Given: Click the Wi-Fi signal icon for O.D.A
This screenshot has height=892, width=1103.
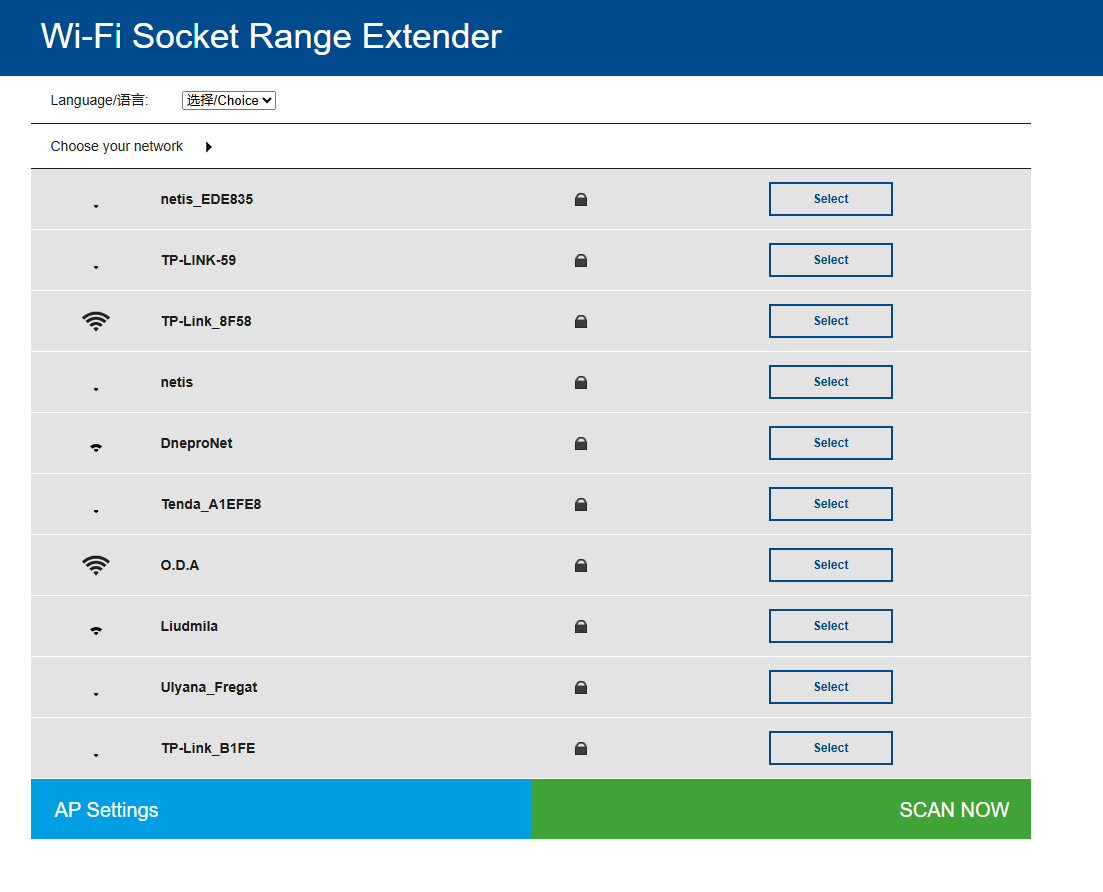Looking at the screenshot, I should coord(96,565).
